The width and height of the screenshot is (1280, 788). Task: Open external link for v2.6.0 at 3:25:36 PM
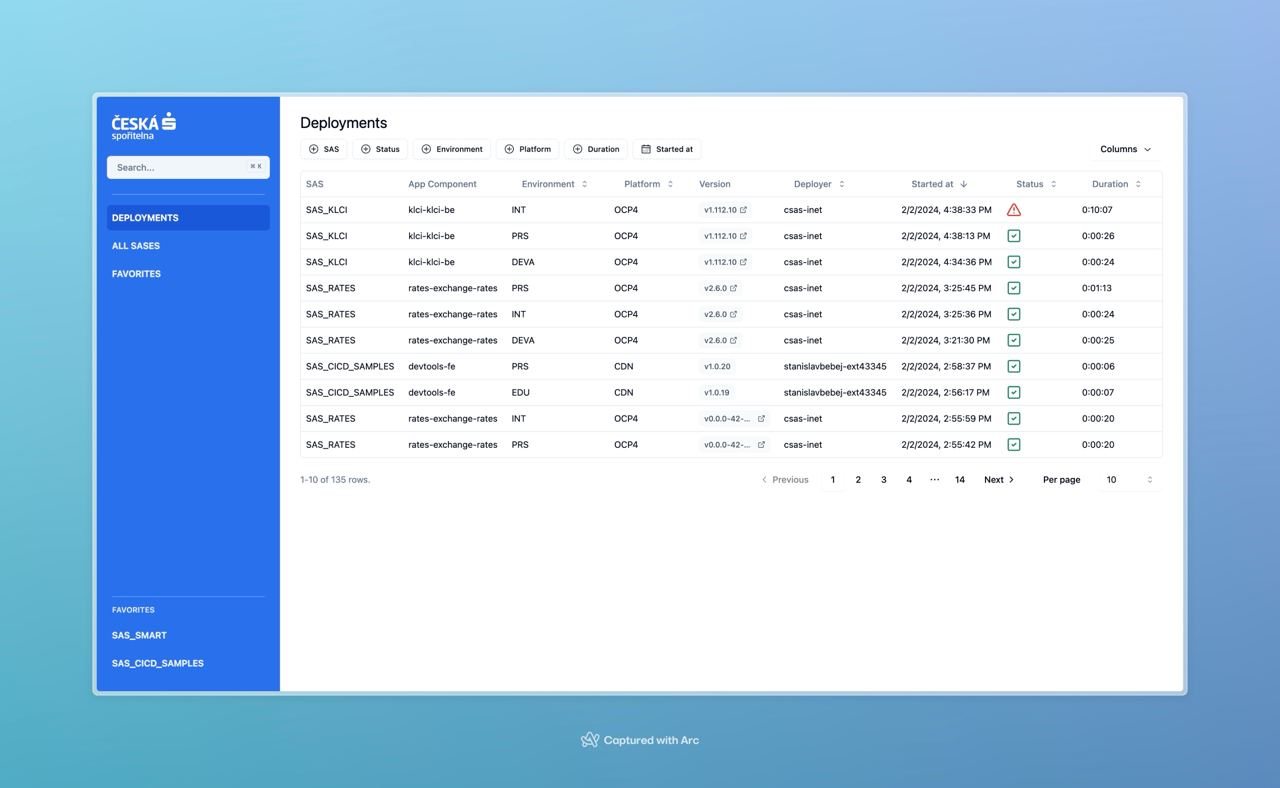pos(733,314)
